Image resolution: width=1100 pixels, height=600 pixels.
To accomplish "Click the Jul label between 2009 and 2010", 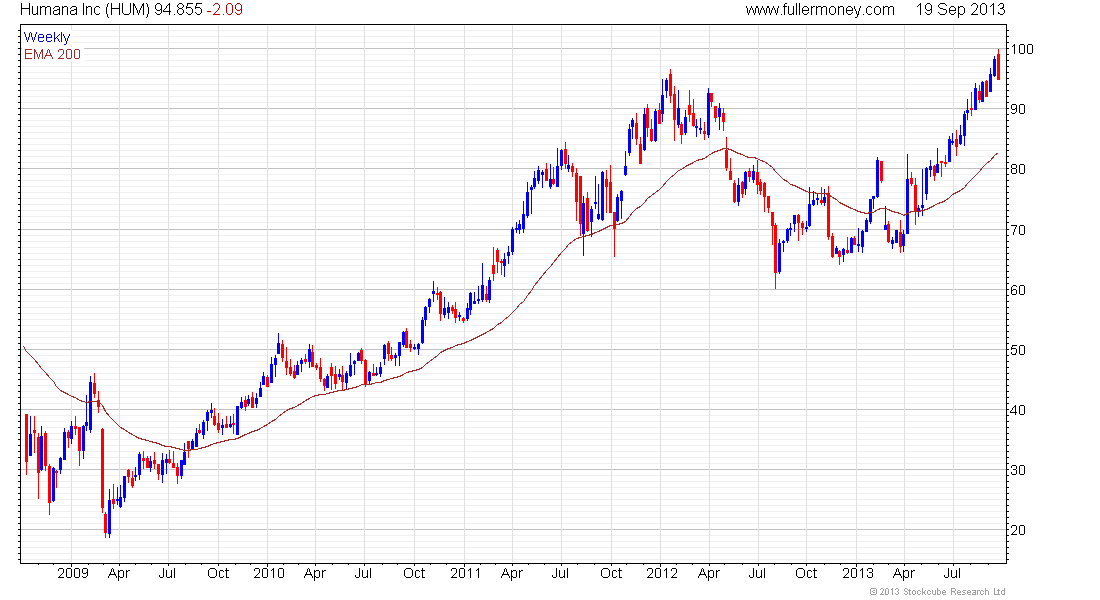I will 167,573.
